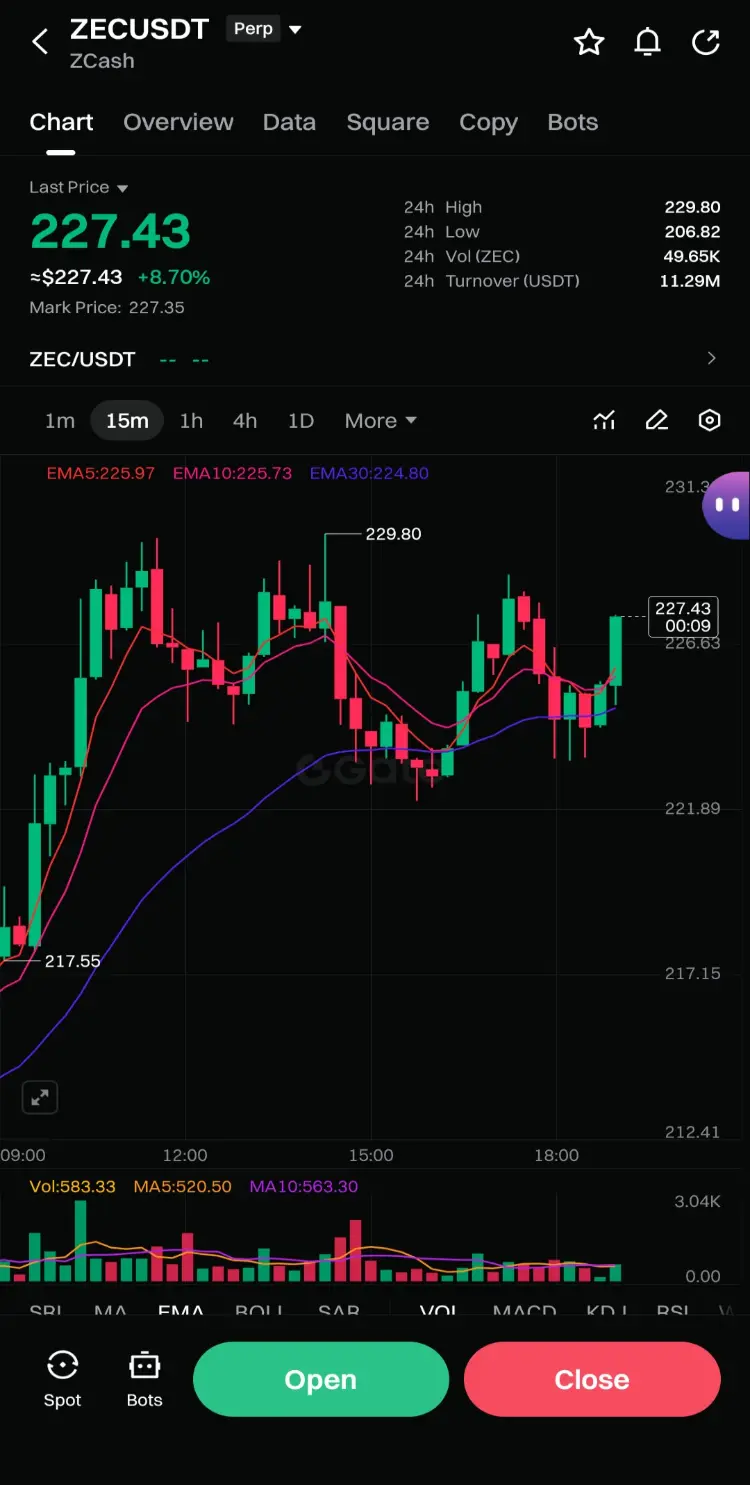Tap the green Open position button
Viewport: 750px width, 1485px height.
coord(321,1379)
